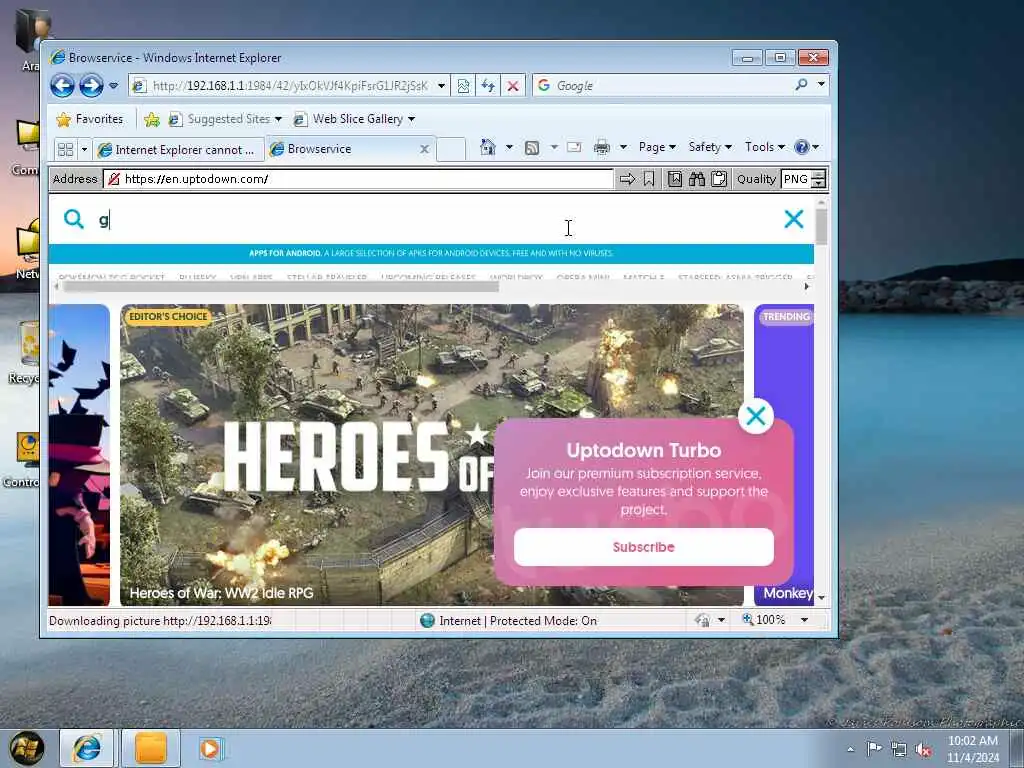
Task: Click the insecure lock icon in Address bar
Action: (114, 179)
